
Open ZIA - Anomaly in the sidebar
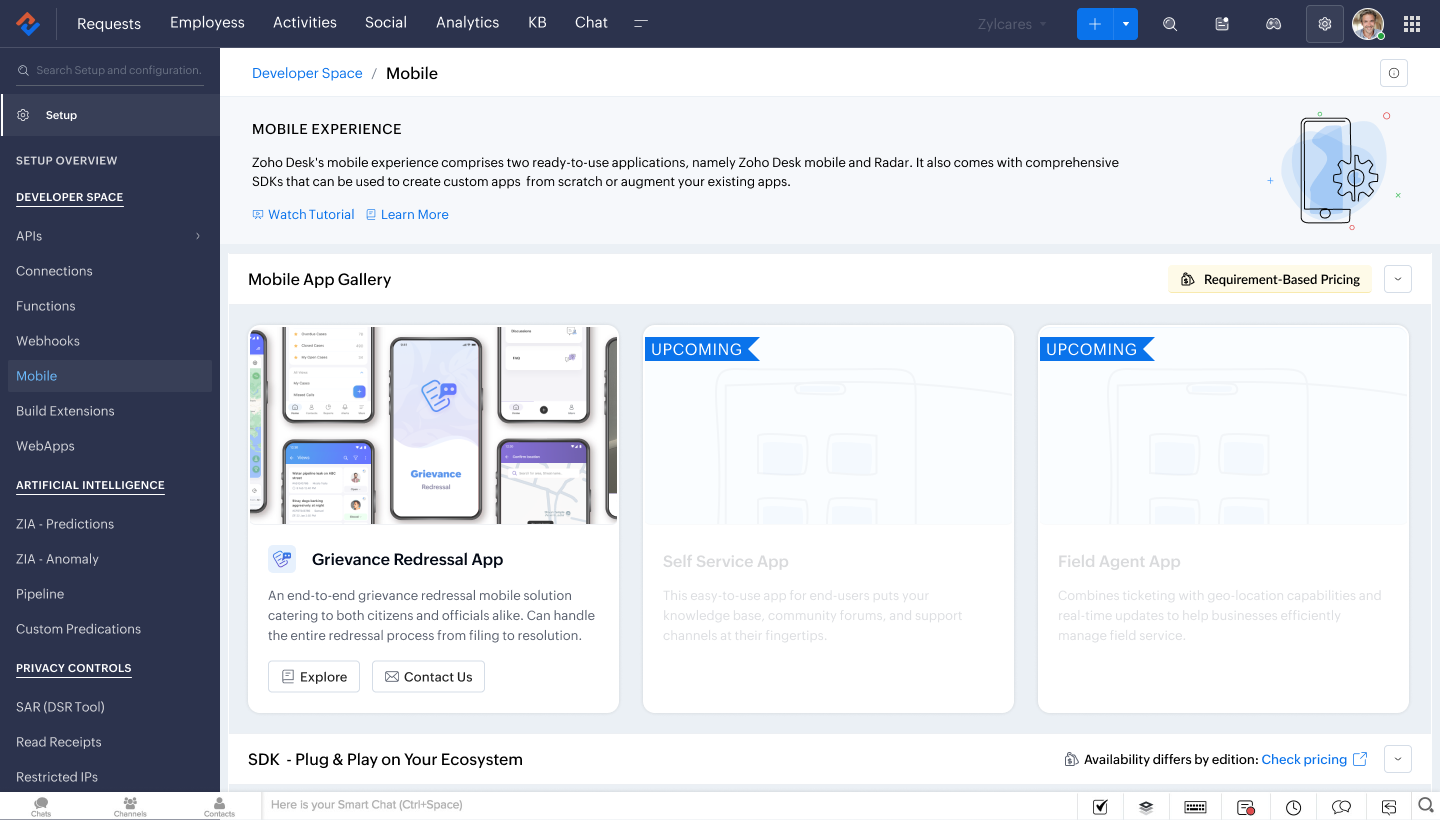(57, 559)
